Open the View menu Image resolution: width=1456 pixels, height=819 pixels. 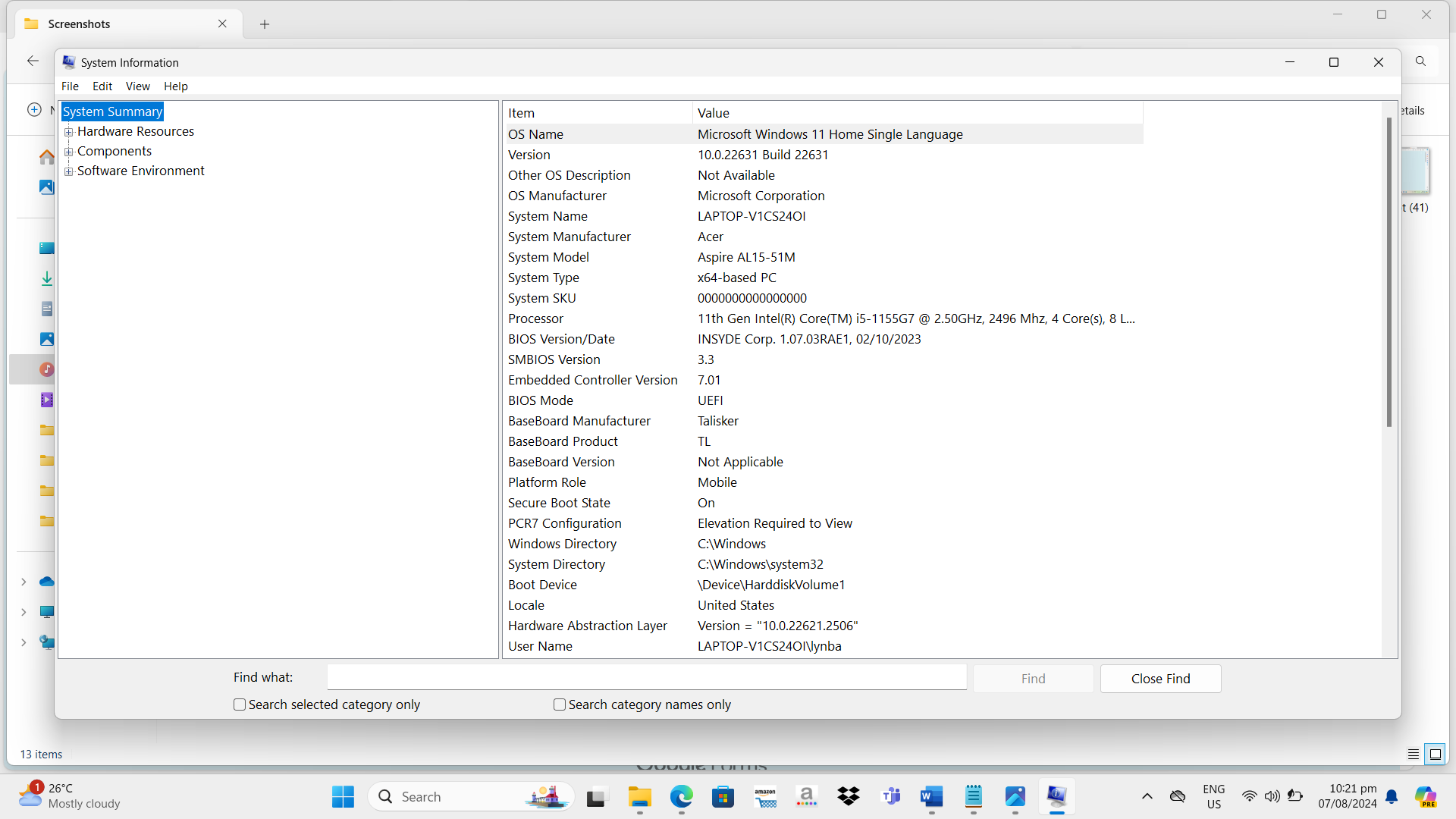[137, 86]
